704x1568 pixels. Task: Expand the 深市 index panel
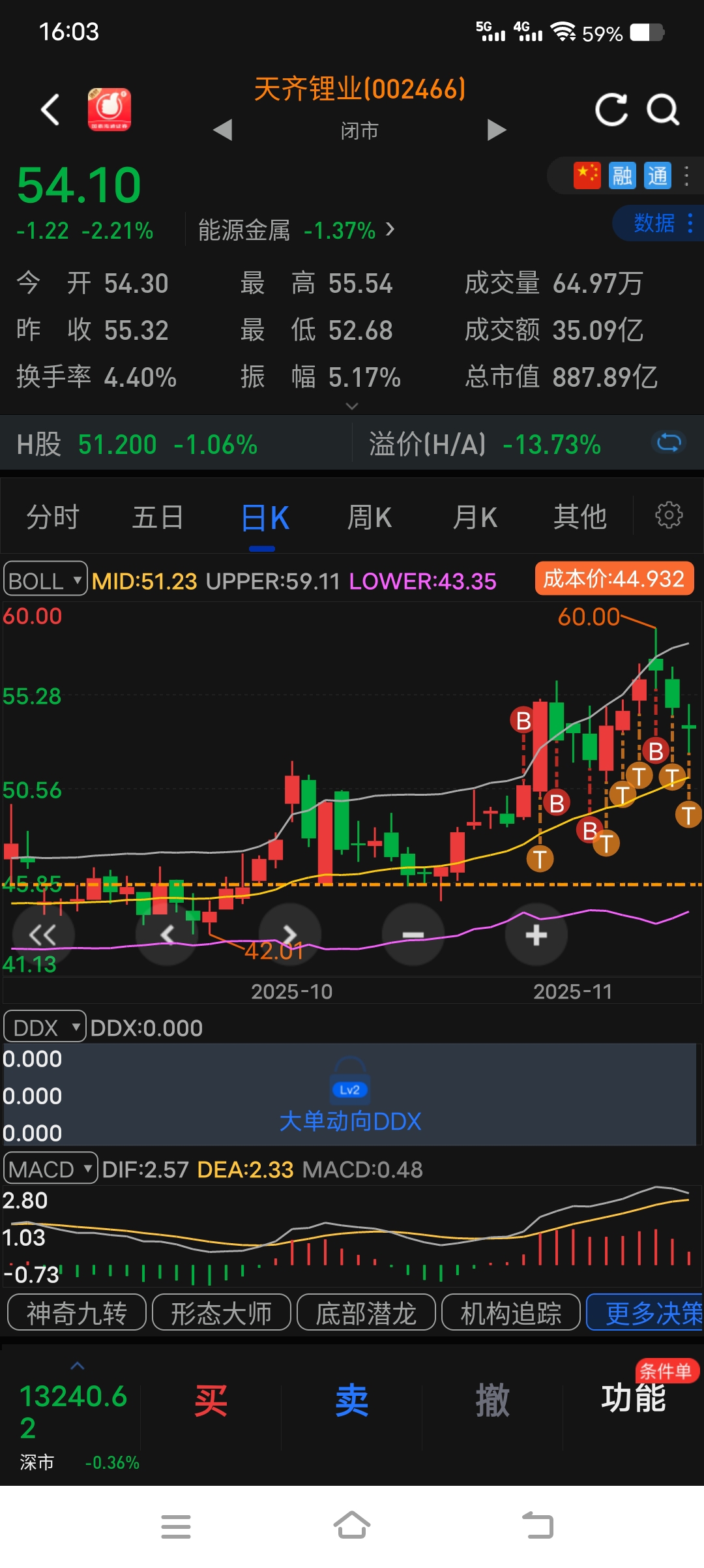pos(78,1367)
